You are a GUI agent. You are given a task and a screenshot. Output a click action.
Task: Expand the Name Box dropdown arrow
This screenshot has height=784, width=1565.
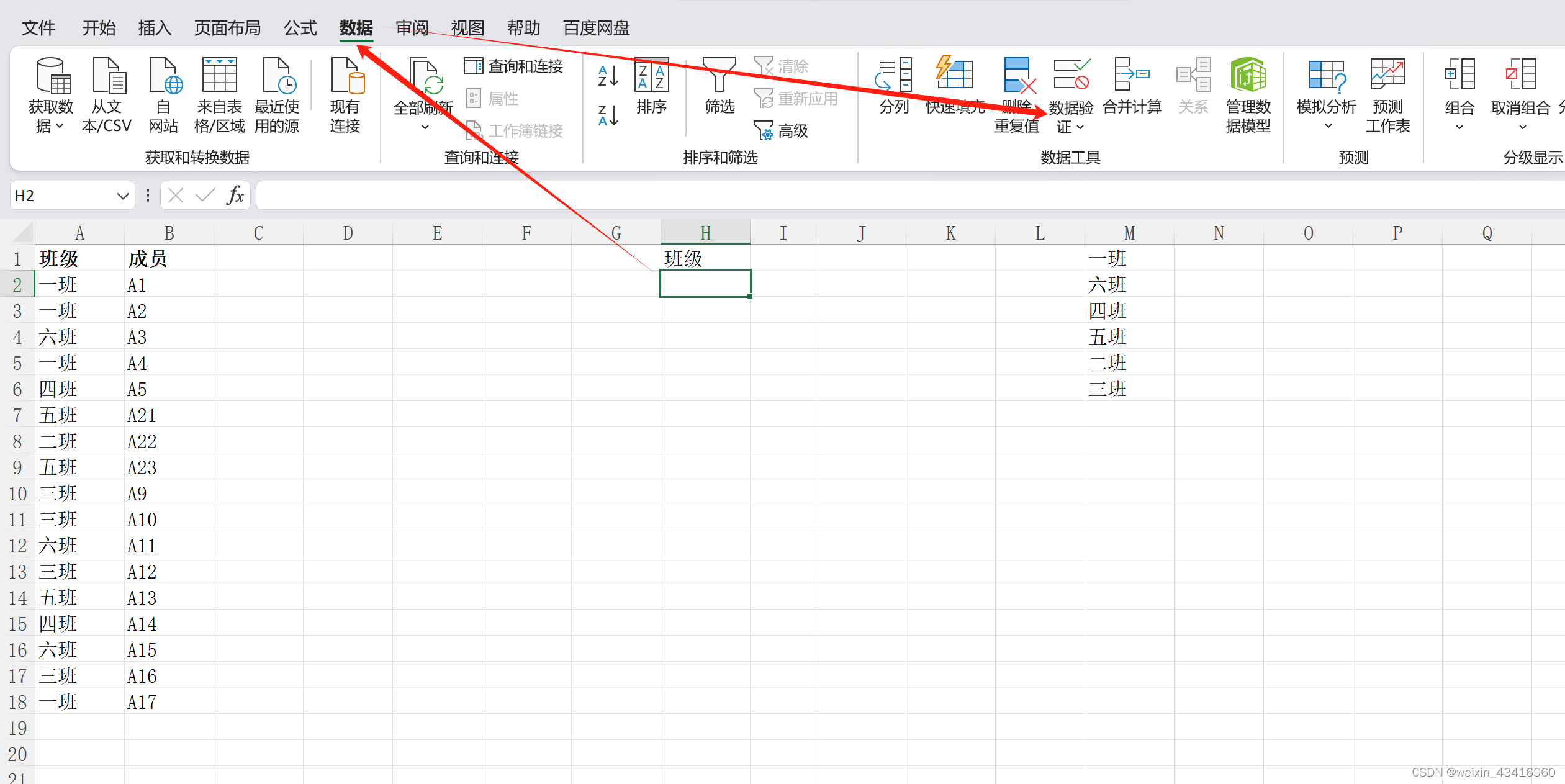click(x=122, y=196)
